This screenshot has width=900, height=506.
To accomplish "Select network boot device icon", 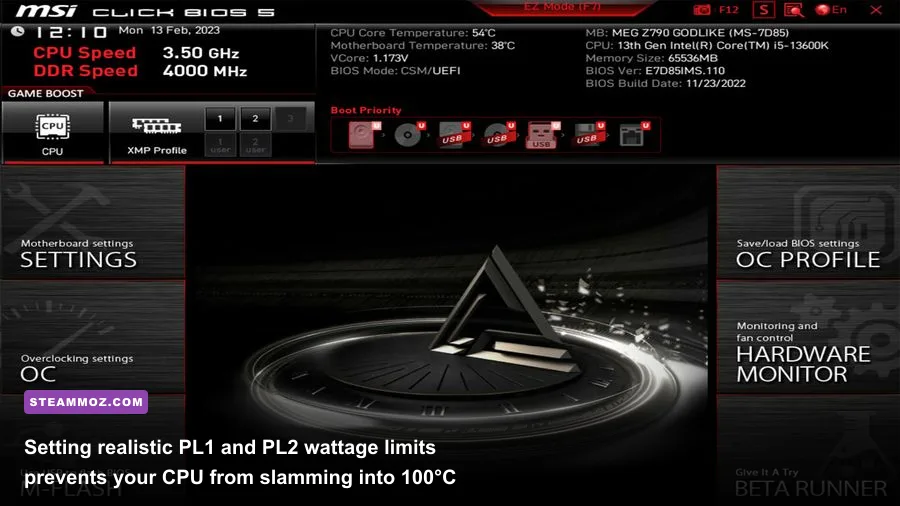I will (x=634, y=135).
